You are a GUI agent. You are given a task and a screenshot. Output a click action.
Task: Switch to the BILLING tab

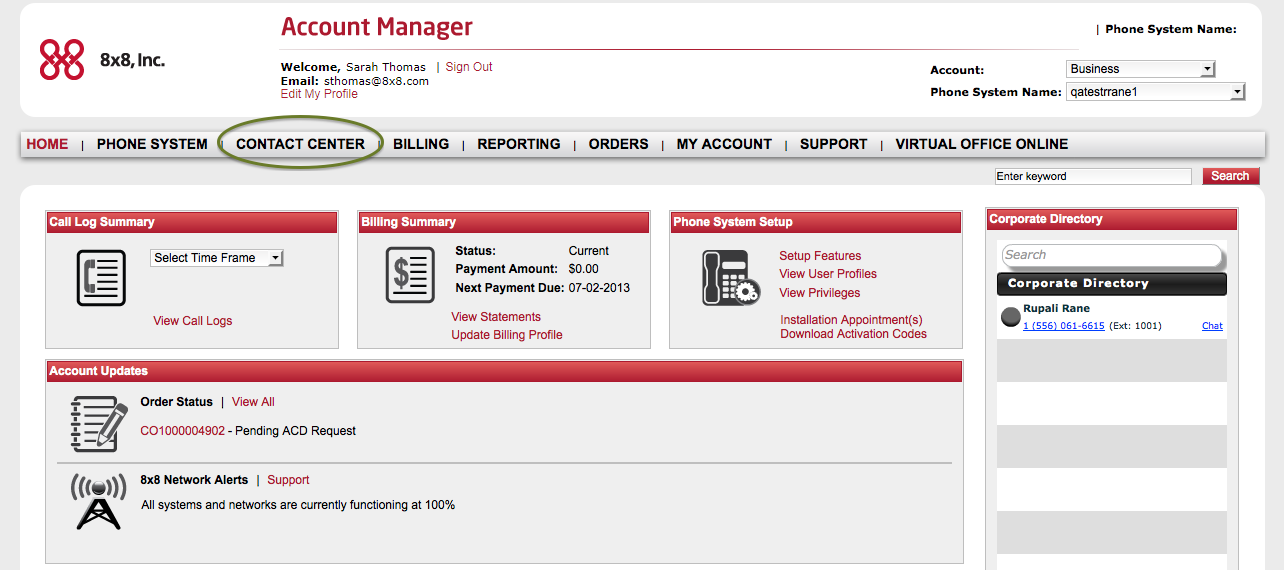pos(421,144)
